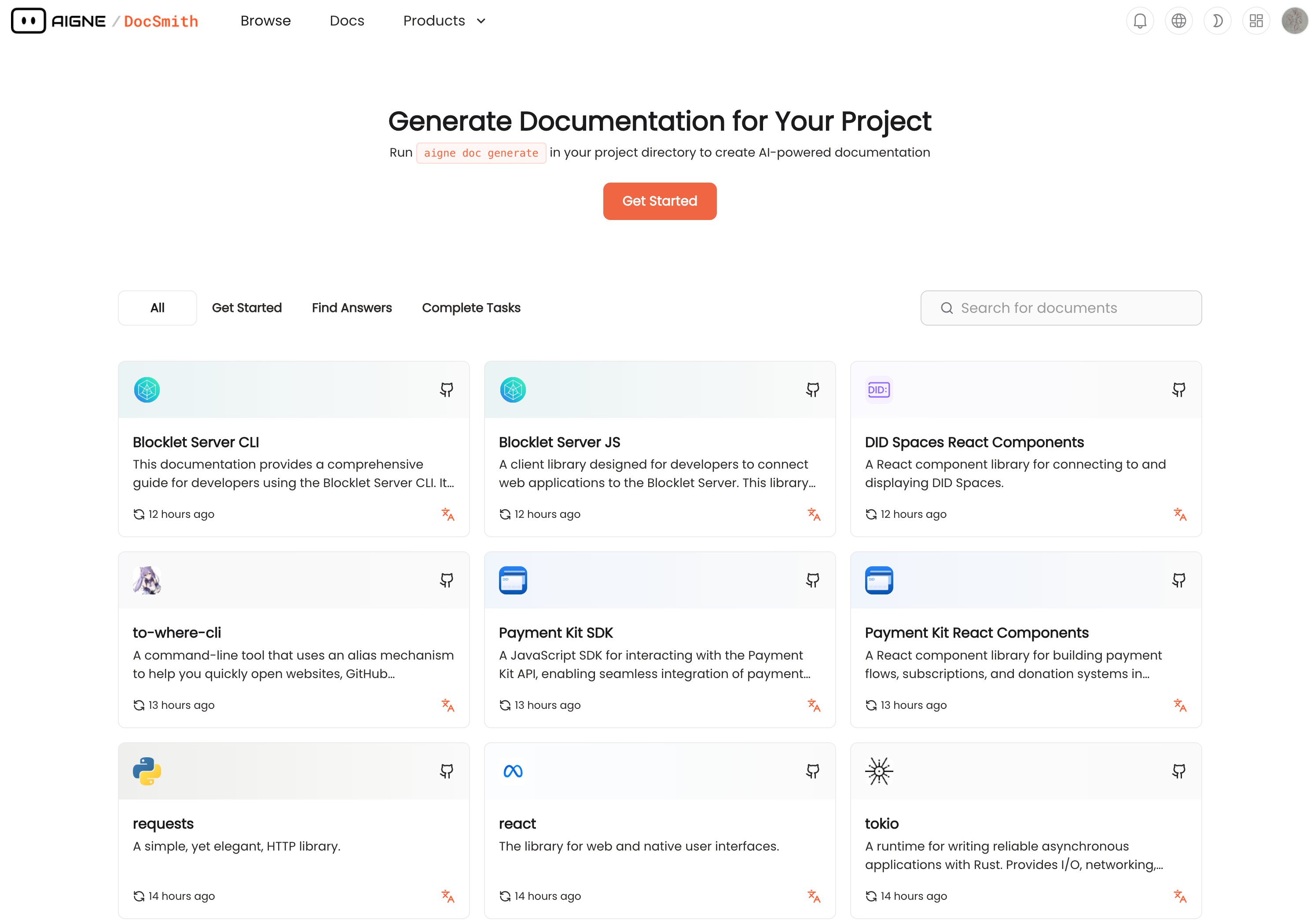
Task: Click the language globe icon
Action: coord(1178,21)
